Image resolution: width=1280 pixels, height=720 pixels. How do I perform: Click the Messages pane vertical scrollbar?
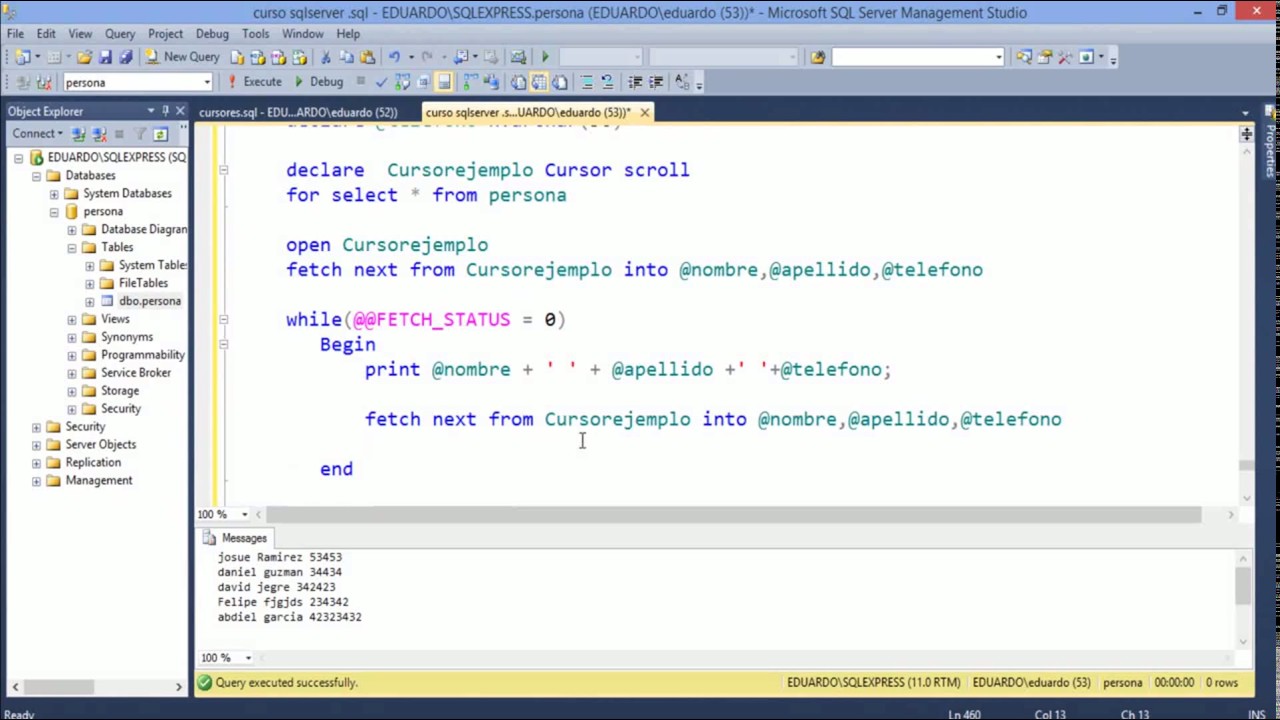point(1243,586)
